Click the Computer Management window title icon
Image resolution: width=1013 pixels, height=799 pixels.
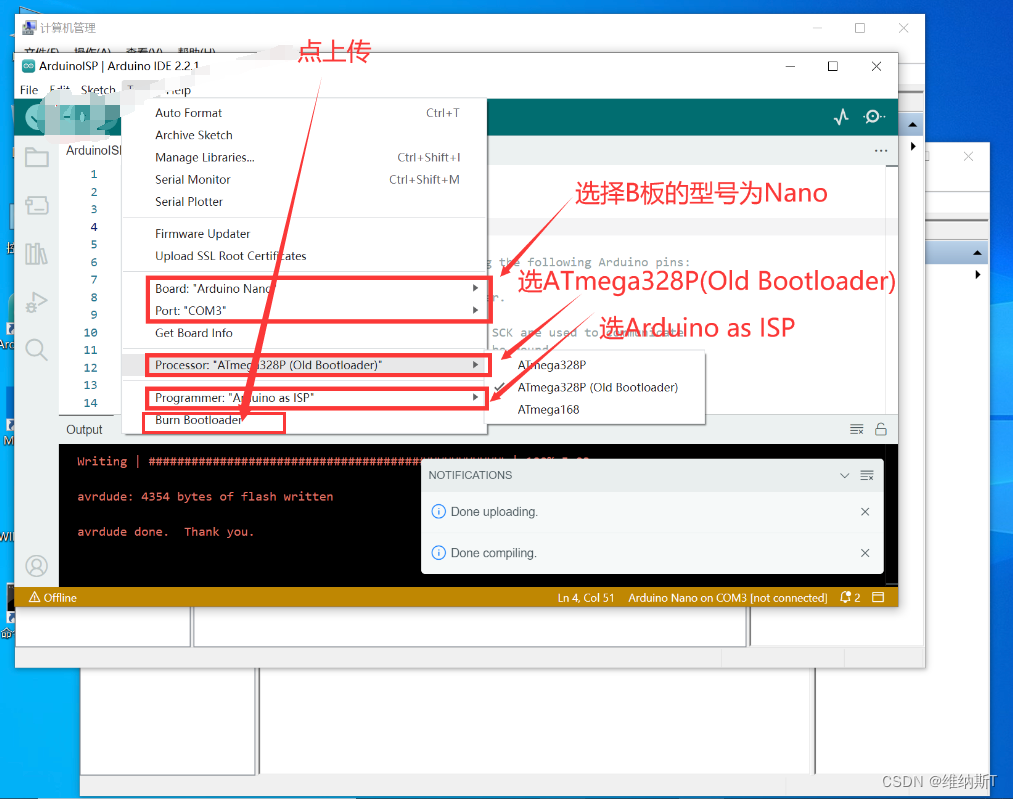pos(28,28)
